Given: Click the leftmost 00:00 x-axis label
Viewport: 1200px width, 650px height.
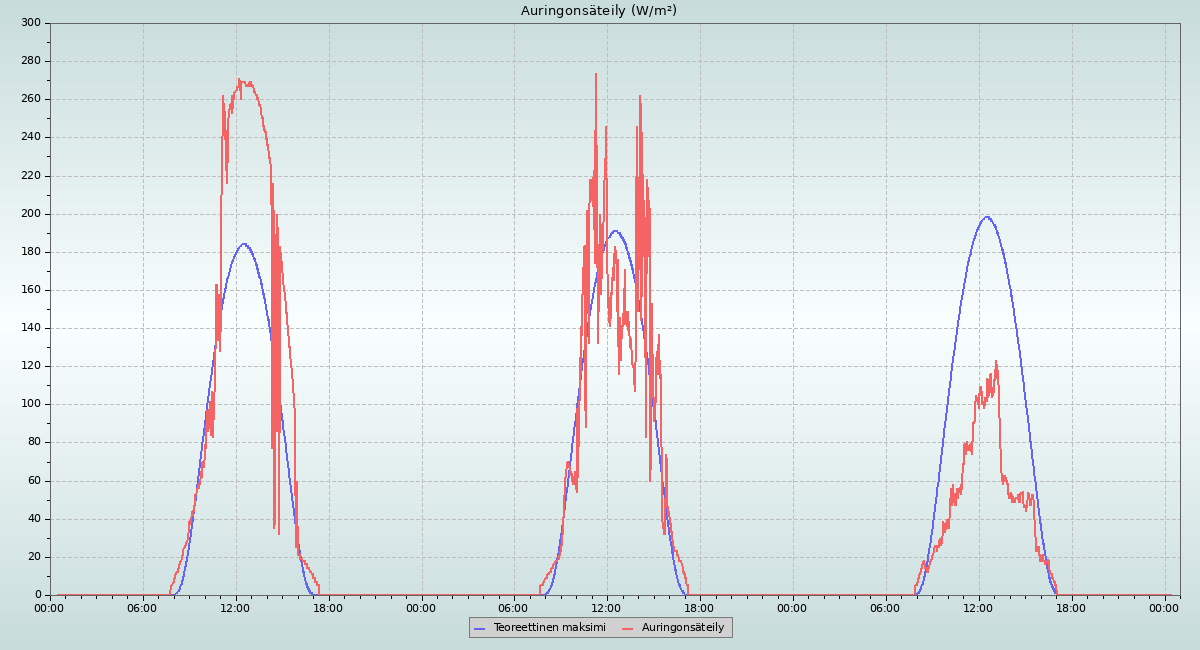Looking at the screenshot, I should [x=50, y=608].
